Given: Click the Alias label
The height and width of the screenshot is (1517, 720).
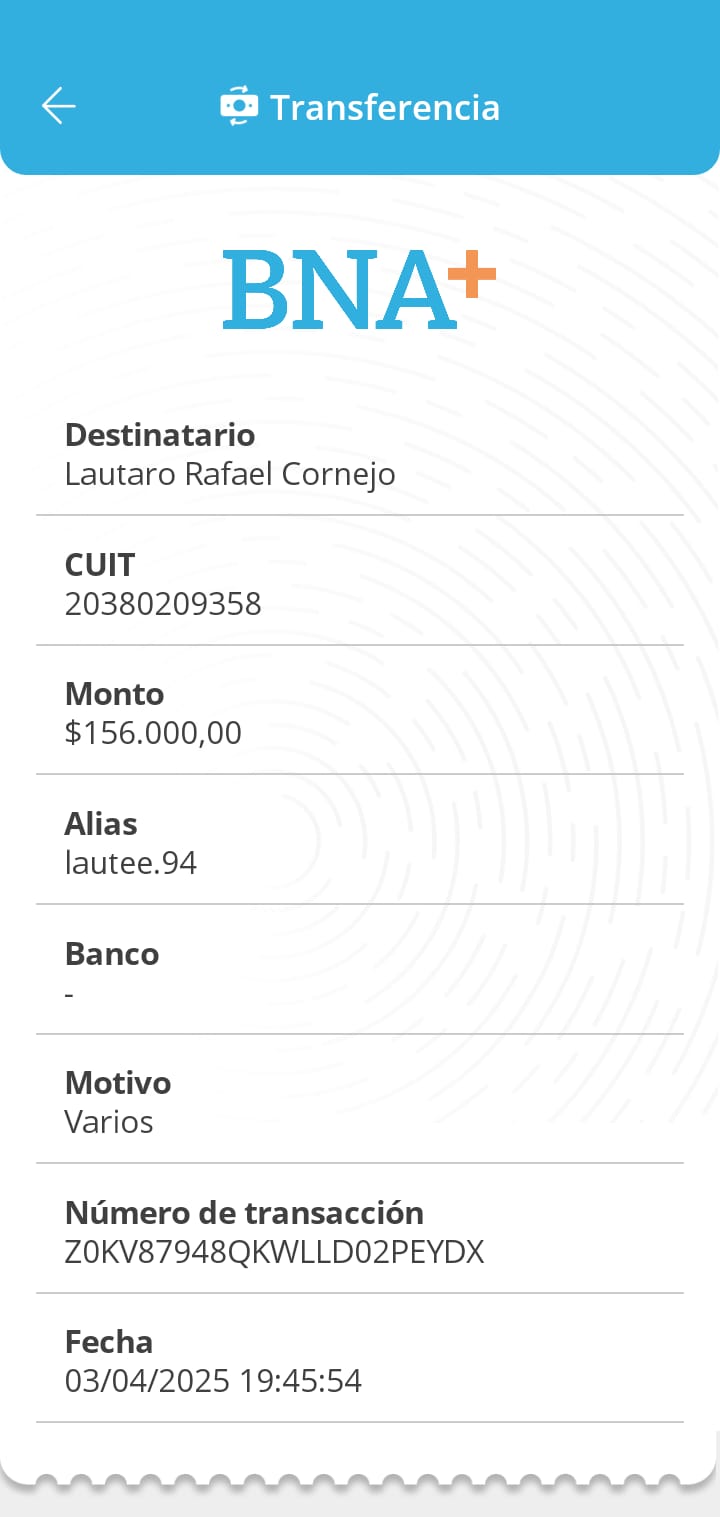Looking at the screenshot, I should coord(101,824).
